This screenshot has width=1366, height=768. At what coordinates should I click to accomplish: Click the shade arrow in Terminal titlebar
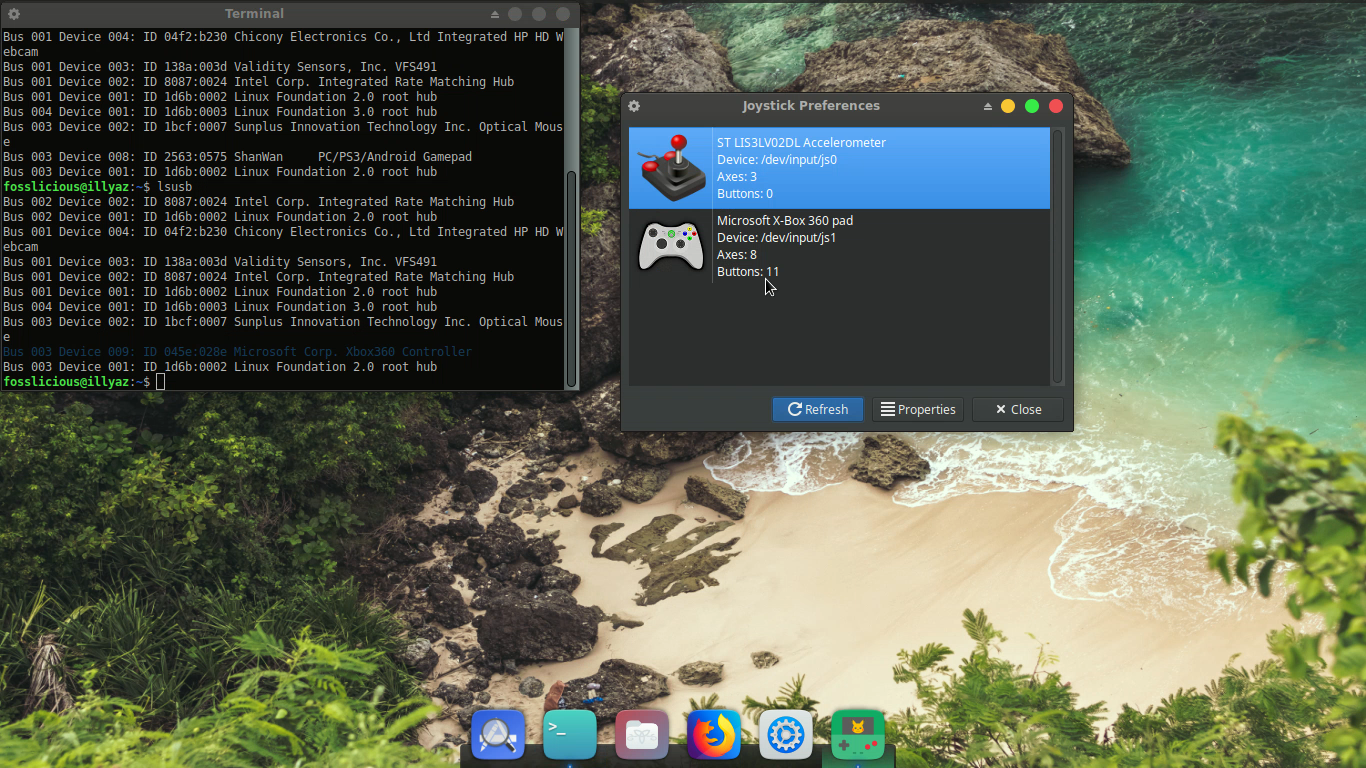[x=495, y=14]
